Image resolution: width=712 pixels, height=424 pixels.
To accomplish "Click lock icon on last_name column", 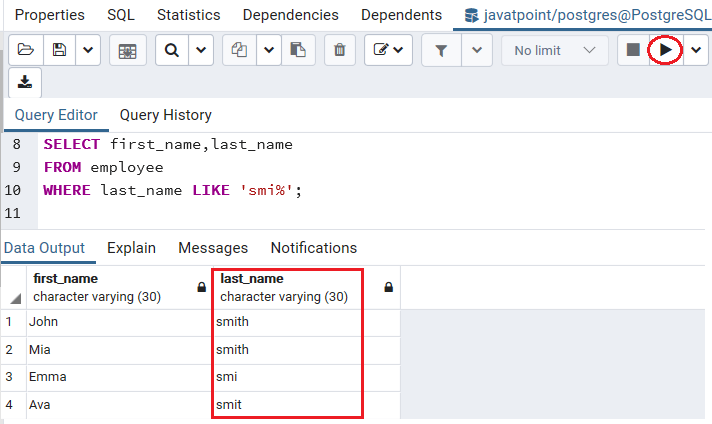I will 388,287.
